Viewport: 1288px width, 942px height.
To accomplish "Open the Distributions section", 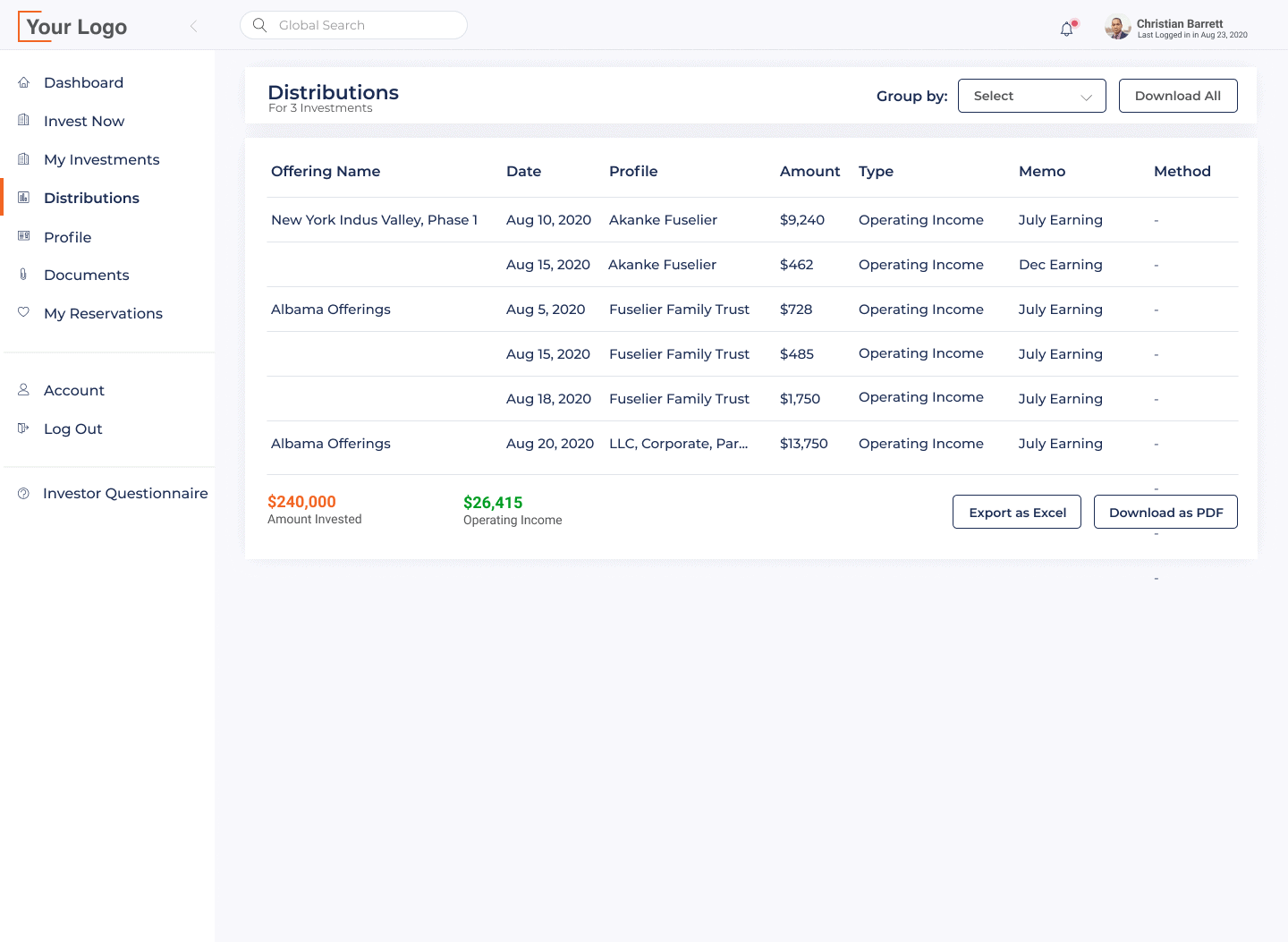I will coord(91,198).
